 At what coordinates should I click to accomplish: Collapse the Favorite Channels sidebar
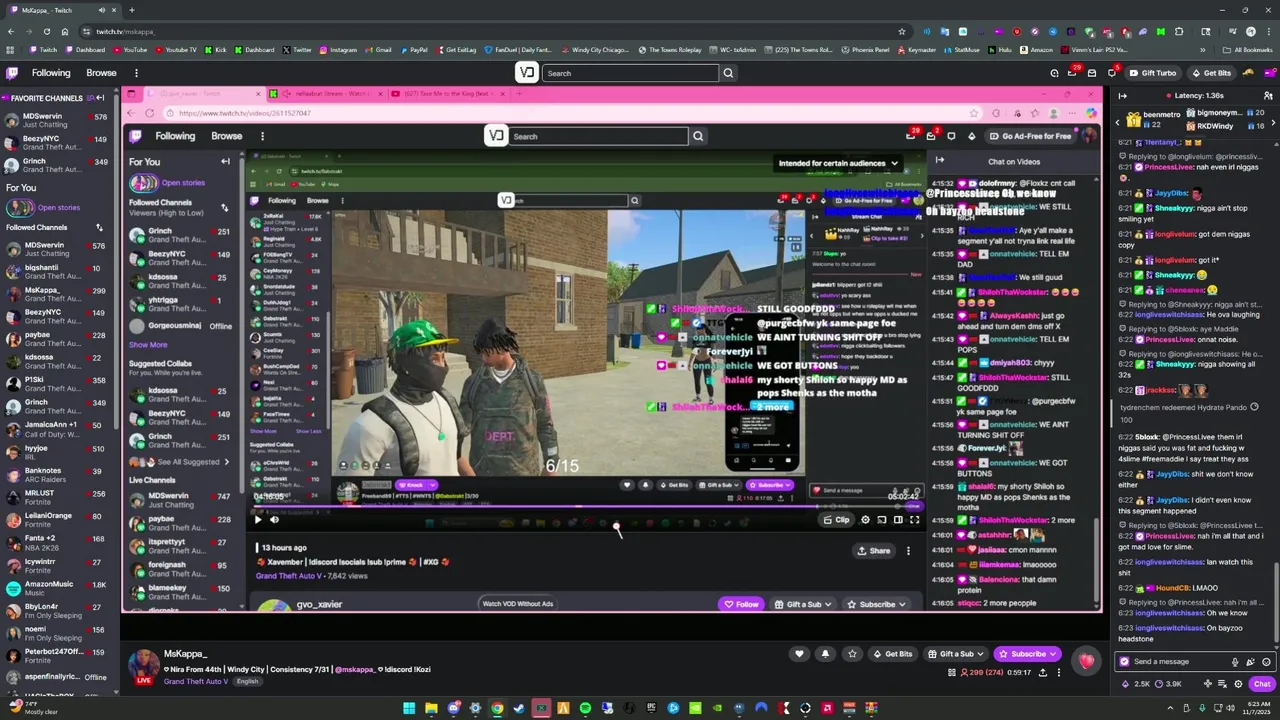click(100, 98)
